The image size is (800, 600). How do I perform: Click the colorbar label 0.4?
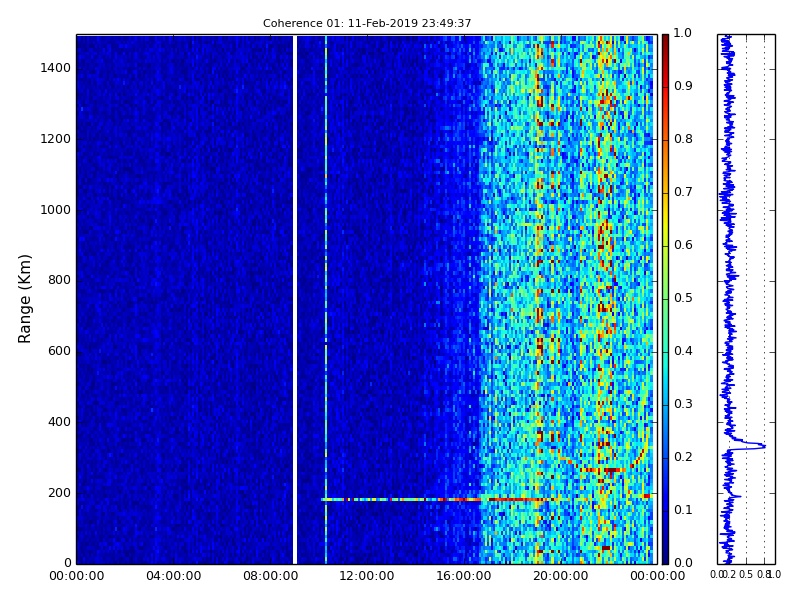coord(683,351)
